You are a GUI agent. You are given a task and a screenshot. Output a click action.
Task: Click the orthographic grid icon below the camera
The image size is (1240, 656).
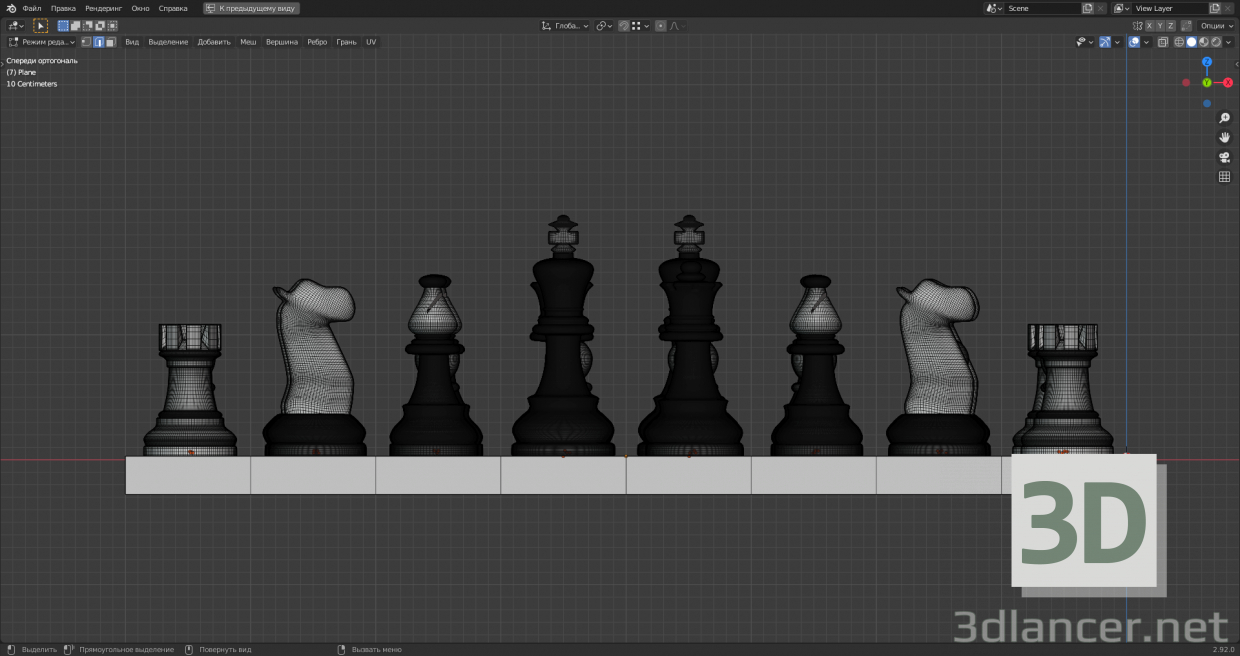pos(1224,177)
